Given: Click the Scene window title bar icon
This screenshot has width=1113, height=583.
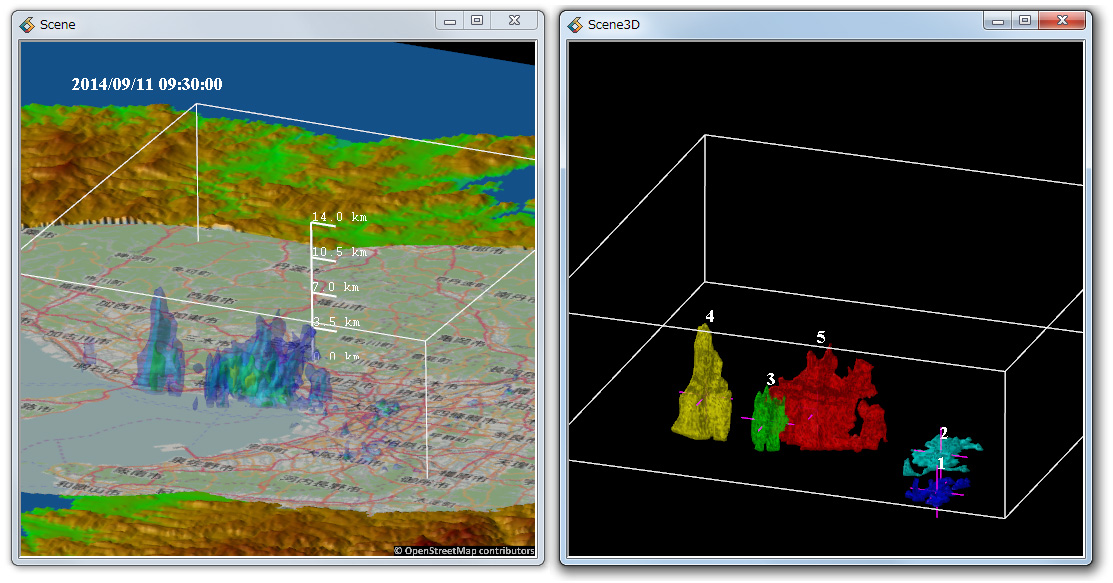Looking at the screenshot, I should 27,24.
